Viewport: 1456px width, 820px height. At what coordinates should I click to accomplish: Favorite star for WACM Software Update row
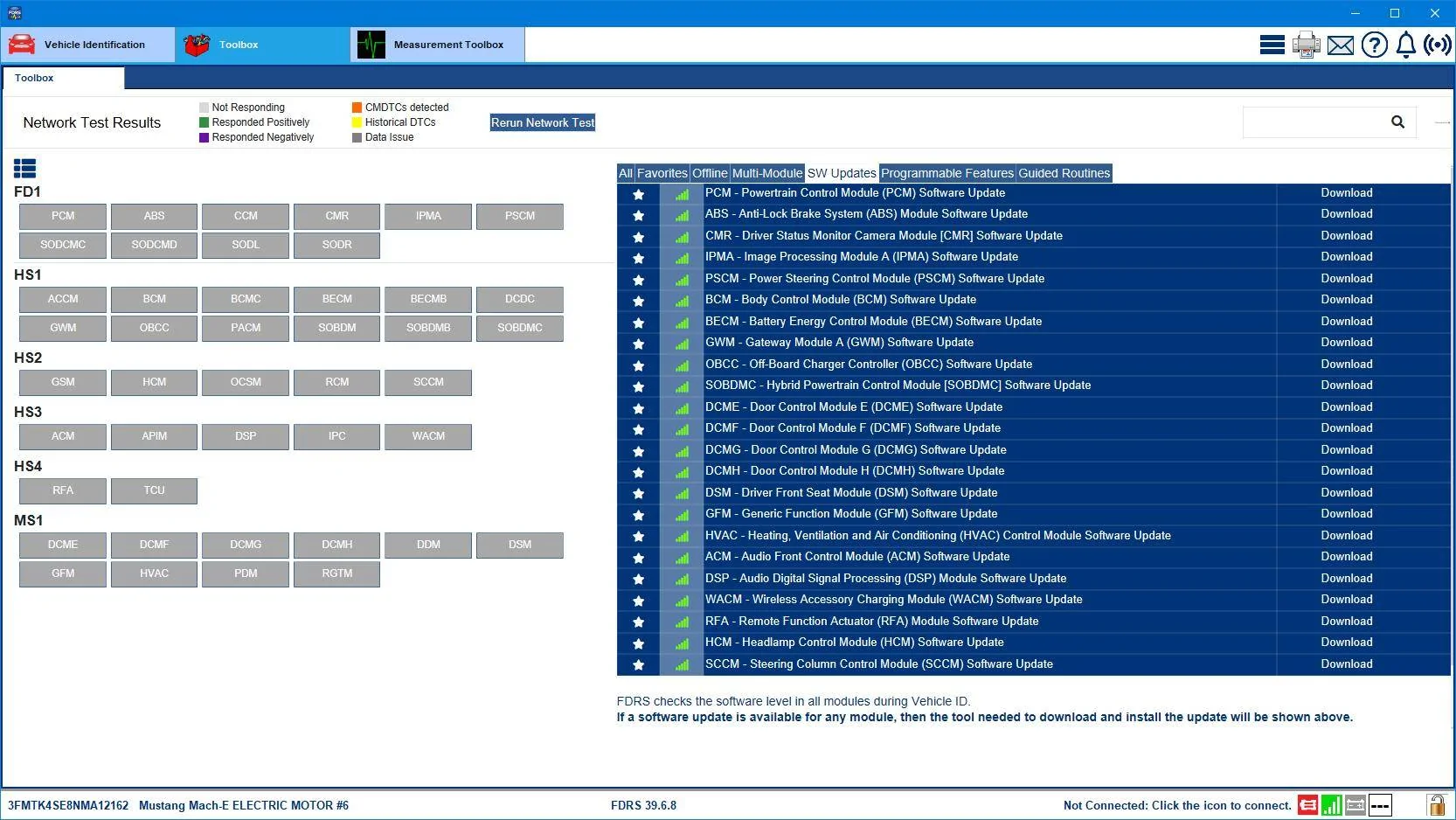[639, 601]
